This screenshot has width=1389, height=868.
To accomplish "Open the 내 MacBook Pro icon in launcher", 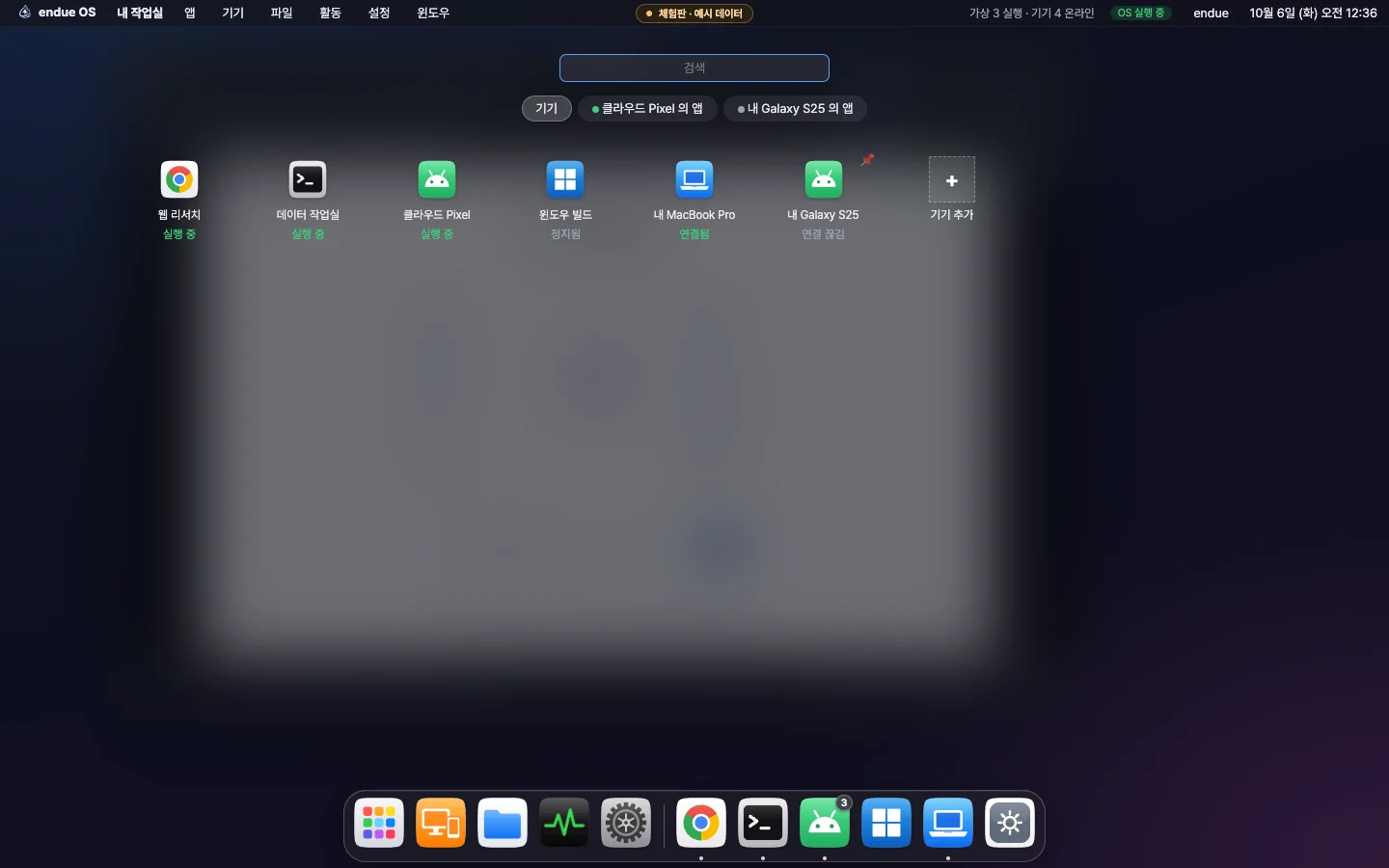I will tap(694, 179).
